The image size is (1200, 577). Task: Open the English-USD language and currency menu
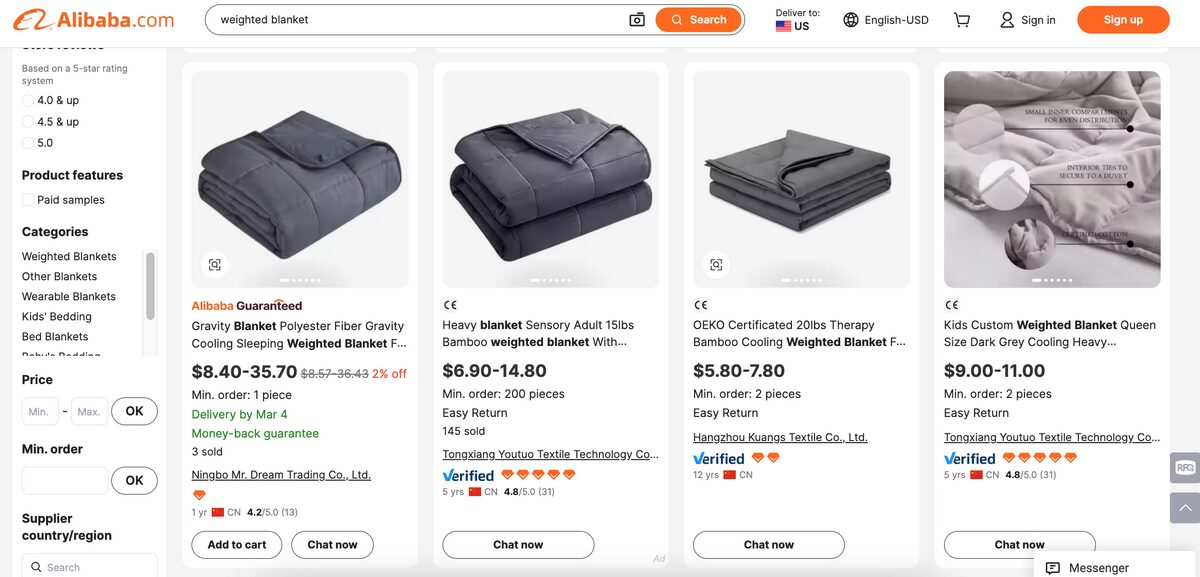point(885,19)
